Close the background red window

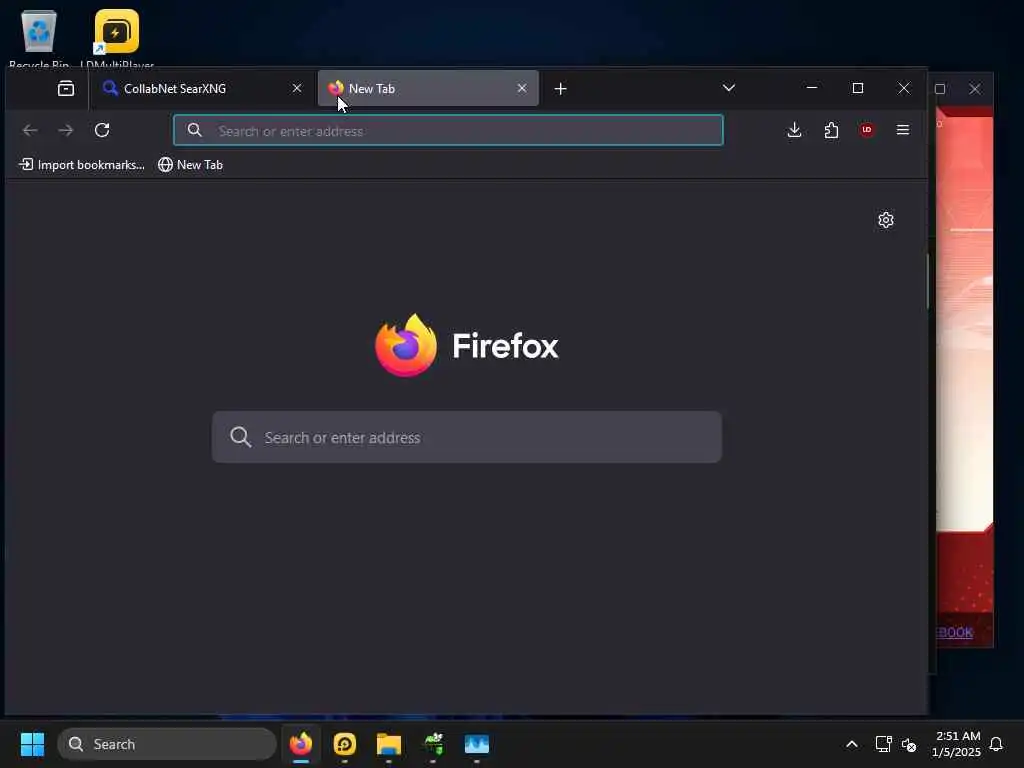(974, 89)
